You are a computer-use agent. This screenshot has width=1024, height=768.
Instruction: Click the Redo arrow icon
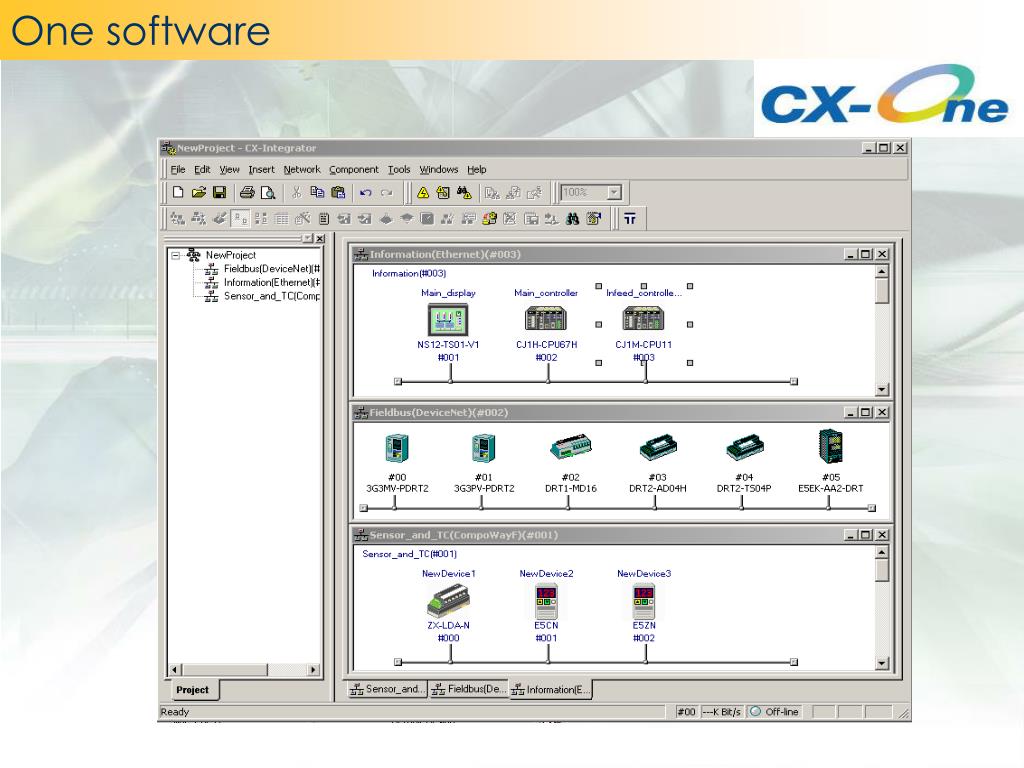point(387,193)
